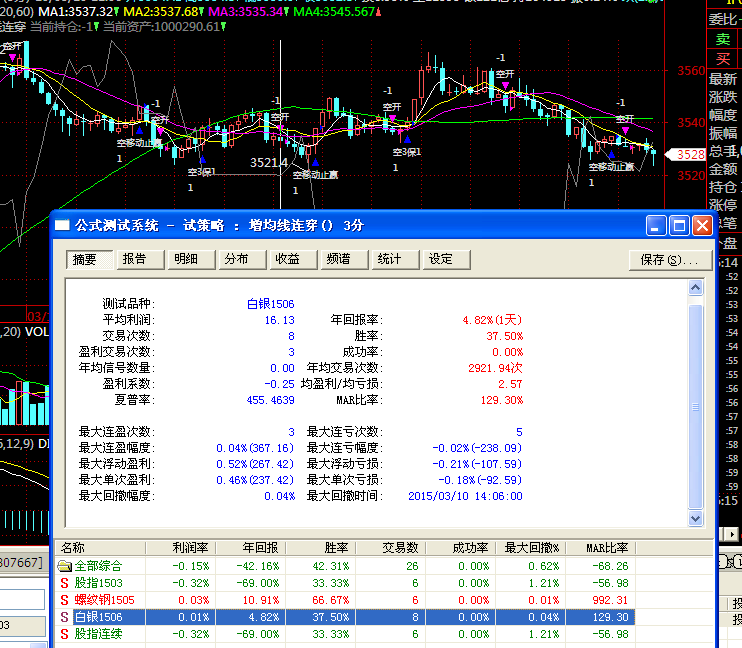Sort by the 交易数 column header
The image size is (742, 648).
tap(391, 548)
